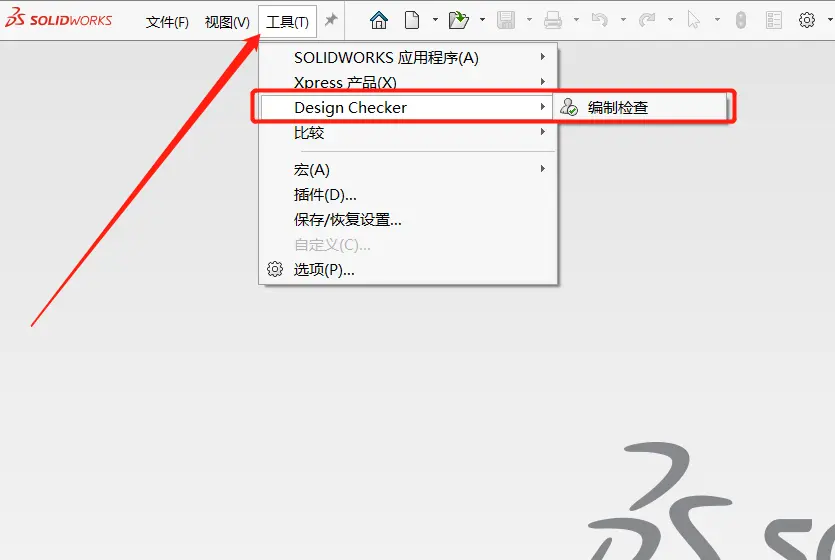Viewport: 835px width, 560px height.
Task: Click the rebuild traffic light icon
Action: coord(740,20)
